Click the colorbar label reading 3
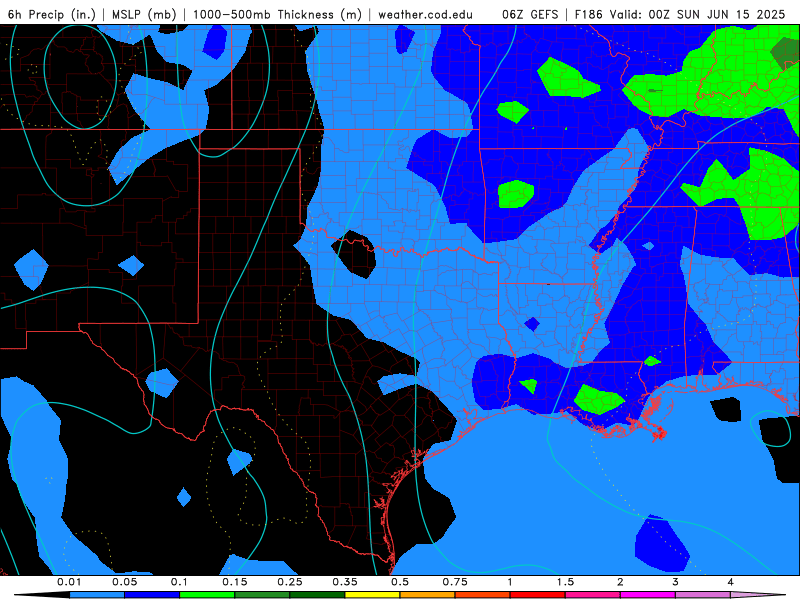 pos(675,582)
